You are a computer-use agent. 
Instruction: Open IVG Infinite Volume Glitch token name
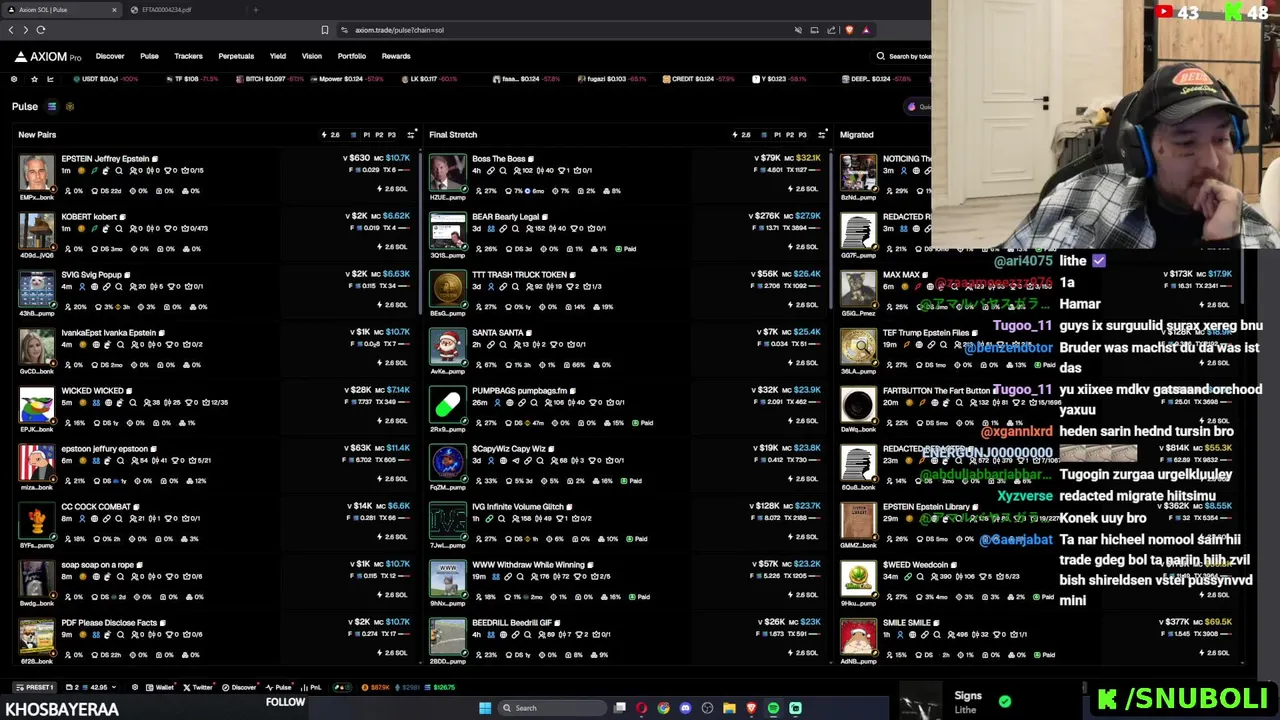pos(518,507)
